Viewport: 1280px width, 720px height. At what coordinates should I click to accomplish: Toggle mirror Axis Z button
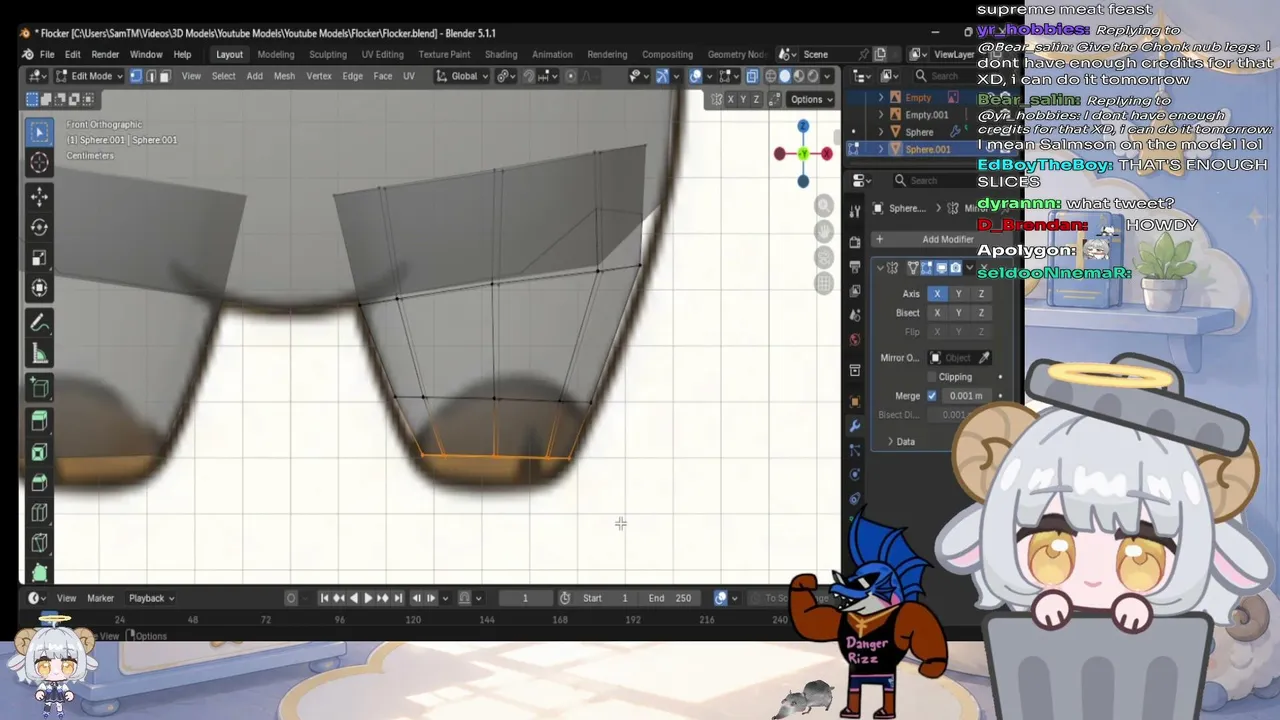coord(981,294)
